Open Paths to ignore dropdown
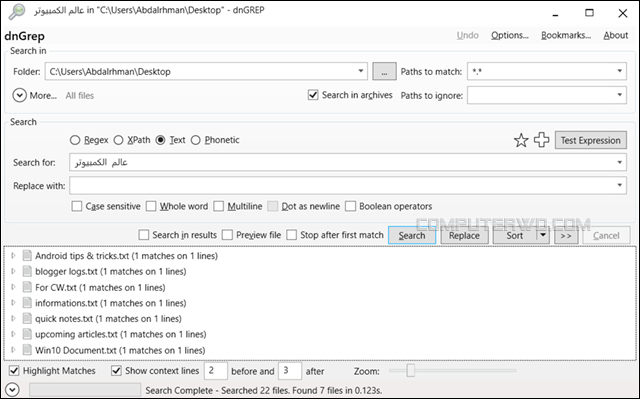Image resolution: width=640 pixels, height=399 pixels. coord(619,95)
